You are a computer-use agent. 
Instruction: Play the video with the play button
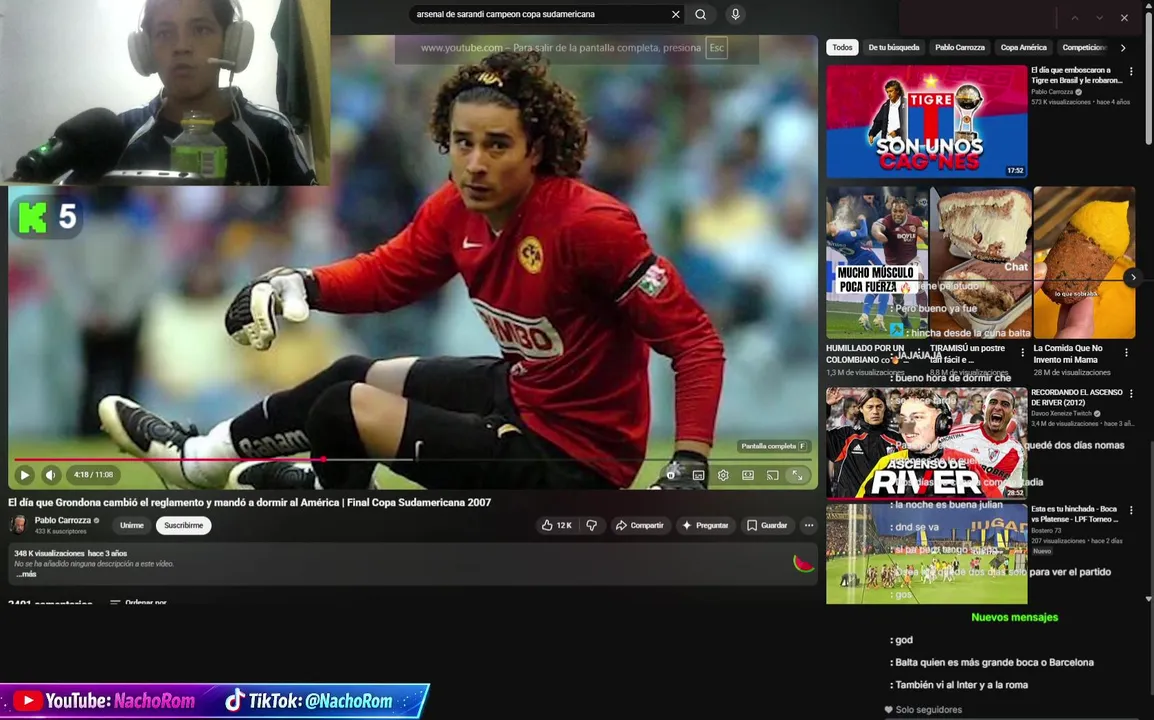pyautogui.click(x=24, y=475)
